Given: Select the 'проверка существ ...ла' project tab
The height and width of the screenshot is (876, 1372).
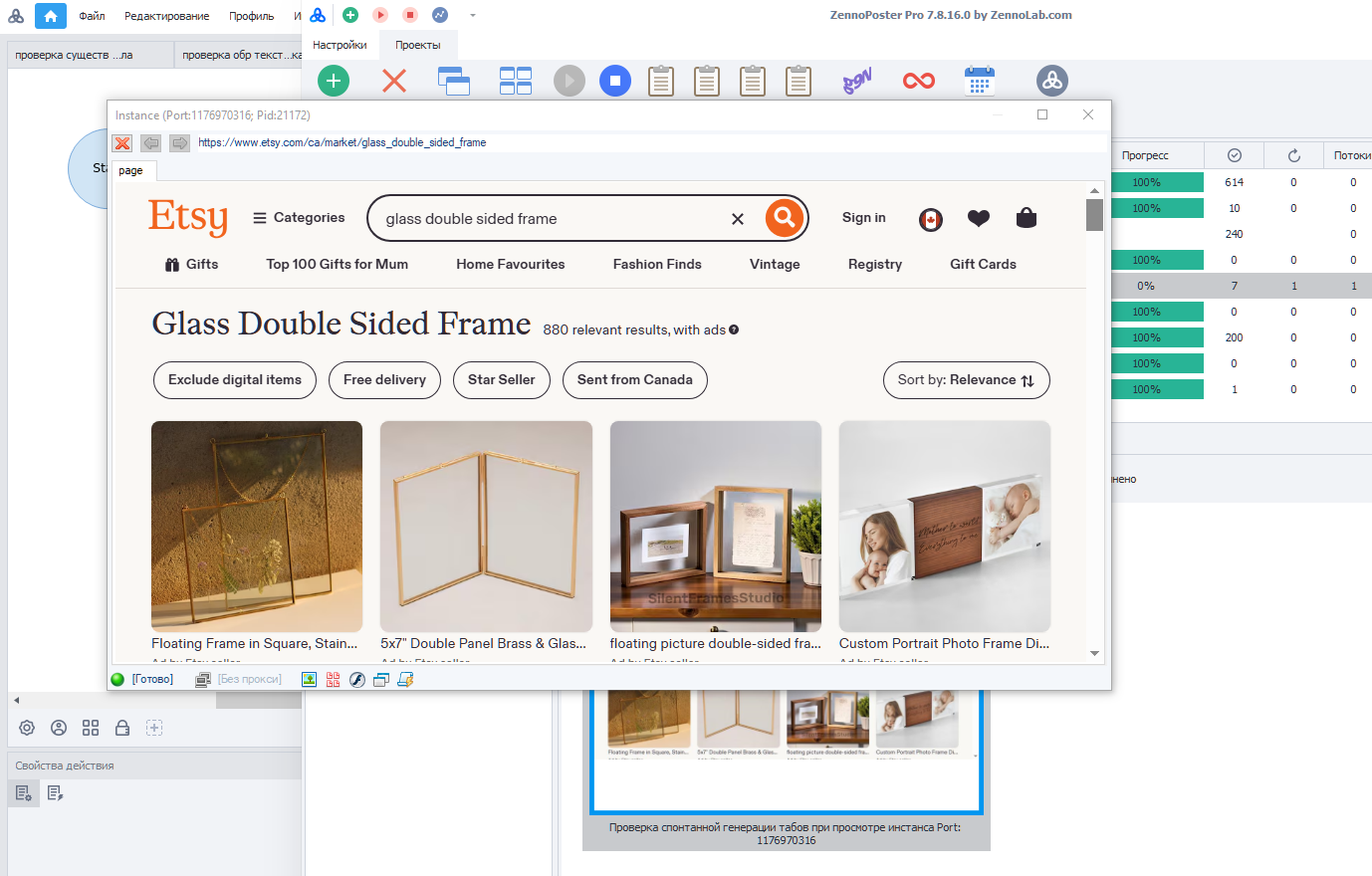Looking at the screenshot, I should click(91, 56).
